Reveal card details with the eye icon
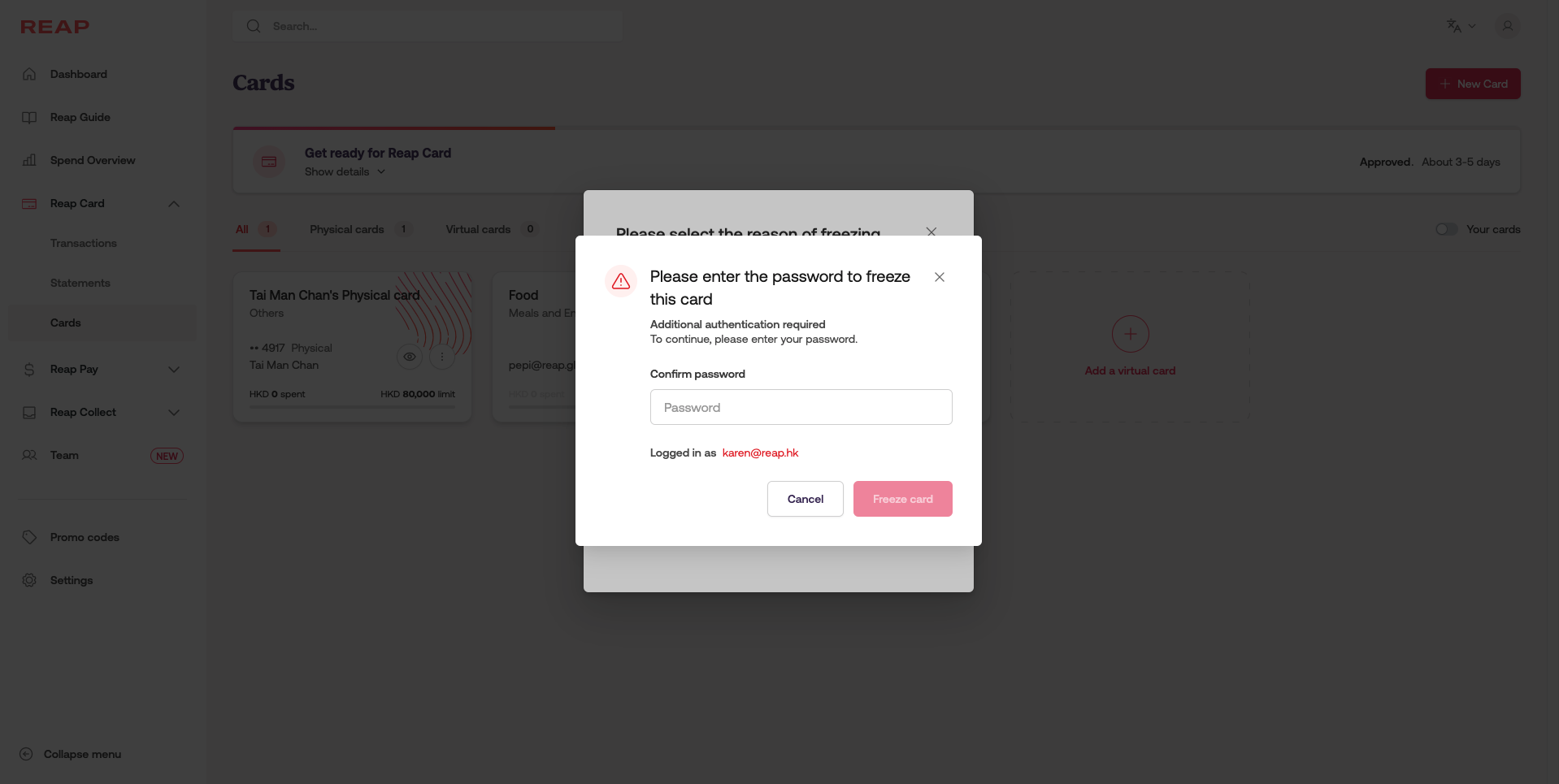The image size is (1559, 784). coord(410,357)
